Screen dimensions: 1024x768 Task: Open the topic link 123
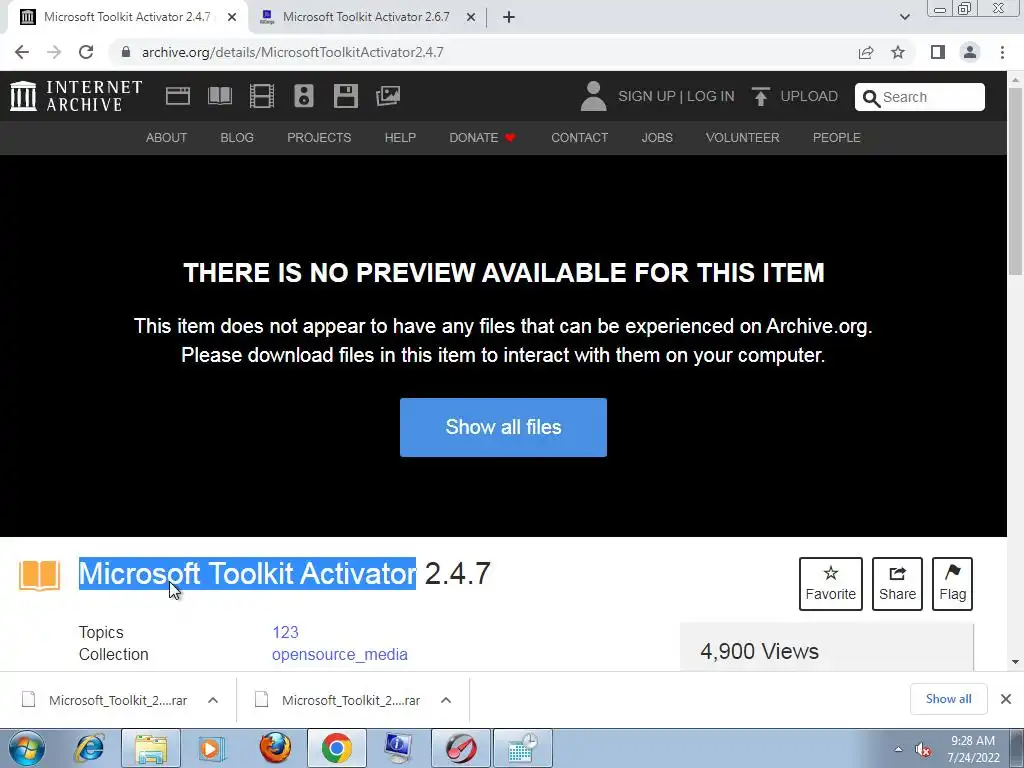(285, 632)
